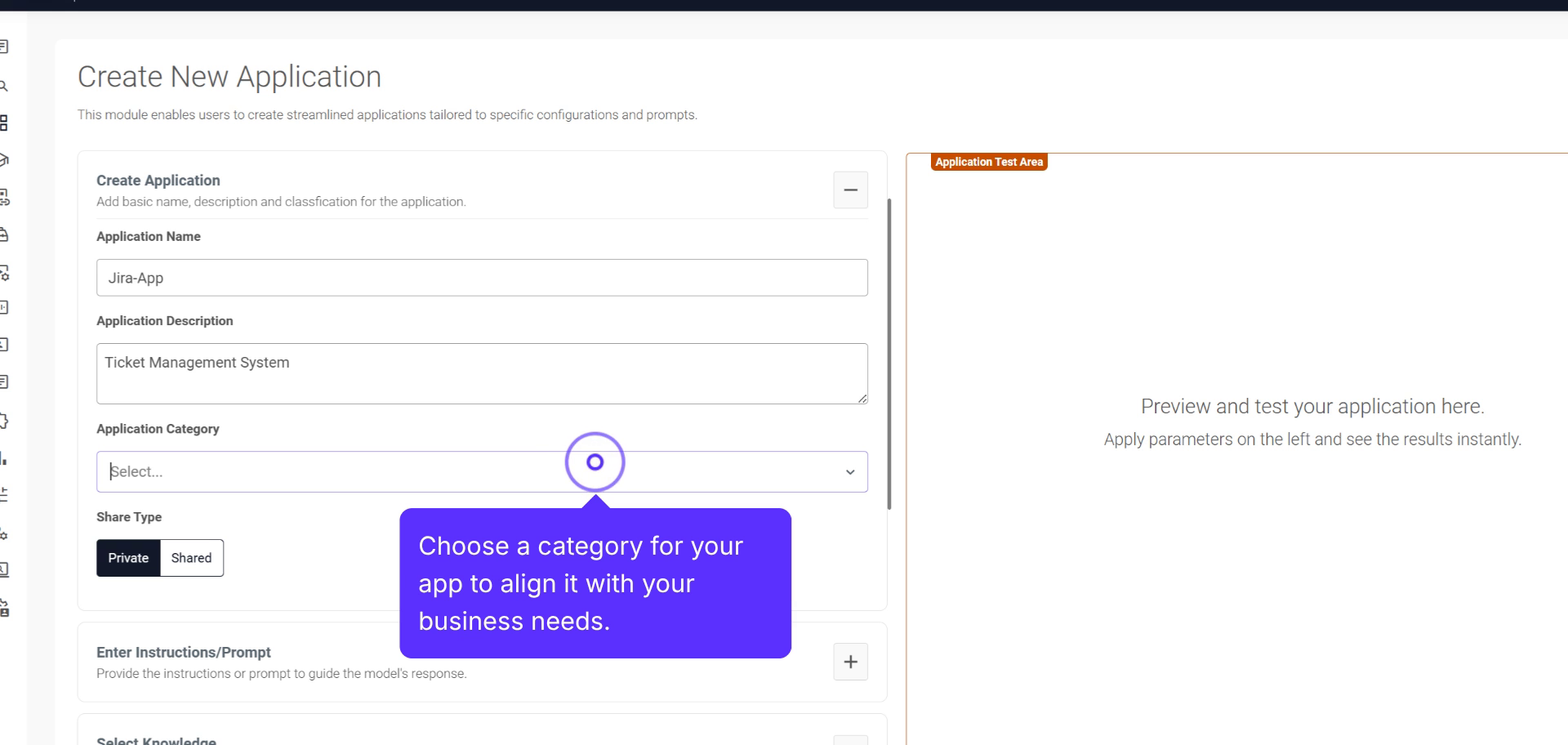
Task: Expand the Enter Instructions/Prompt section
Action: 850,662
